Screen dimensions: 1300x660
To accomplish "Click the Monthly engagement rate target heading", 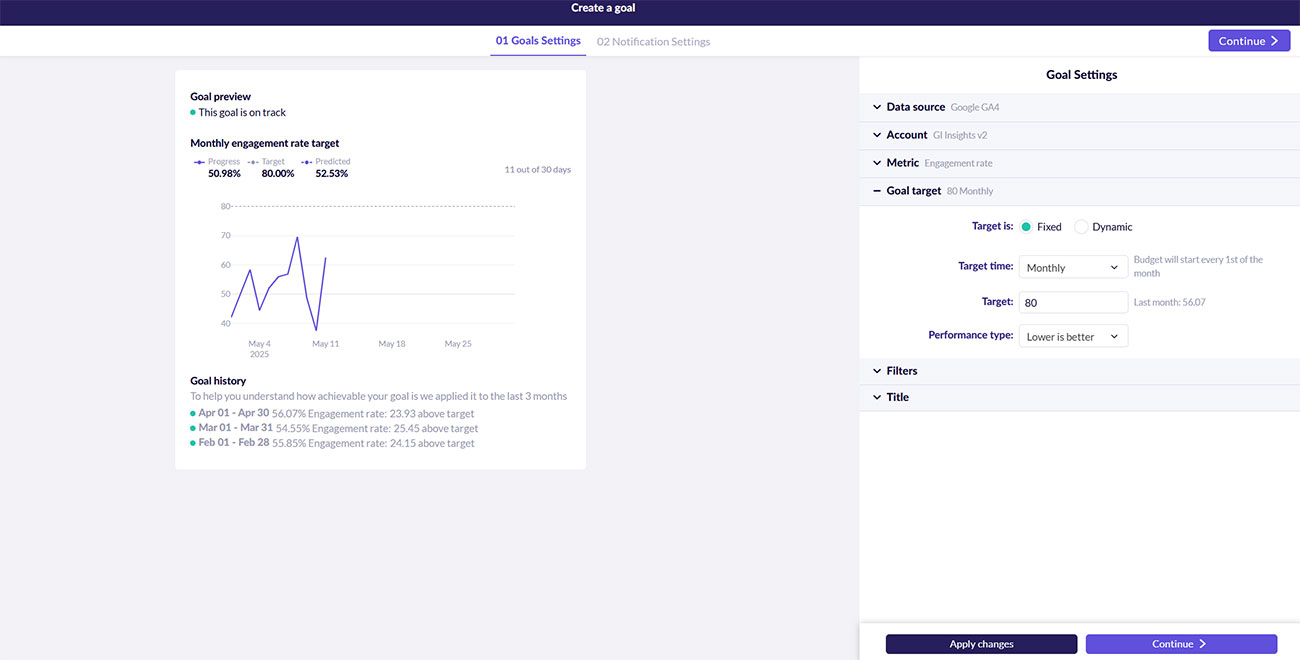I will click(x=265, y=144).
